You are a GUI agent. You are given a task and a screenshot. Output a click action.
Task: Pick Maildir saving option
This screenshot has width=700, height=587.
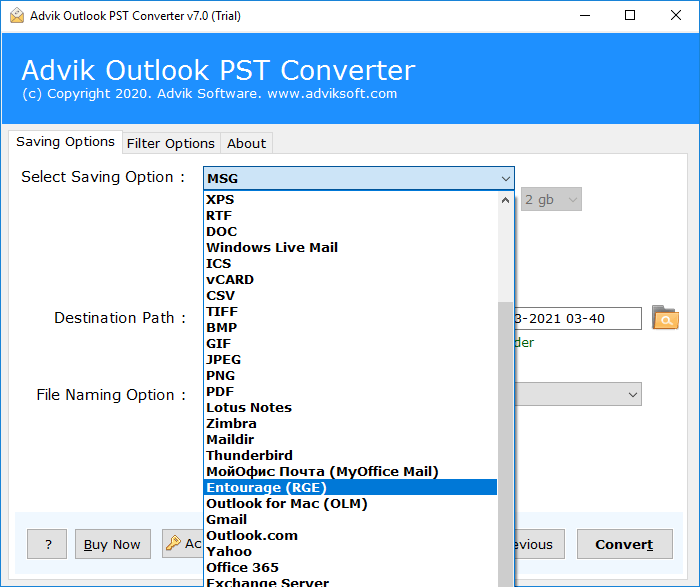pos(350,440)
